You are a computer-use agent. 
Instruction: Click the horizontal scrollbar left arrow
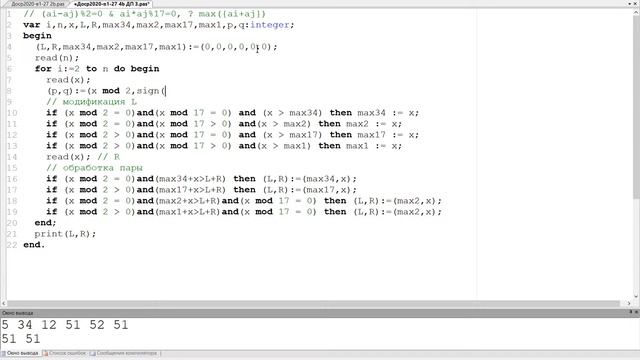tap(4, 303)
